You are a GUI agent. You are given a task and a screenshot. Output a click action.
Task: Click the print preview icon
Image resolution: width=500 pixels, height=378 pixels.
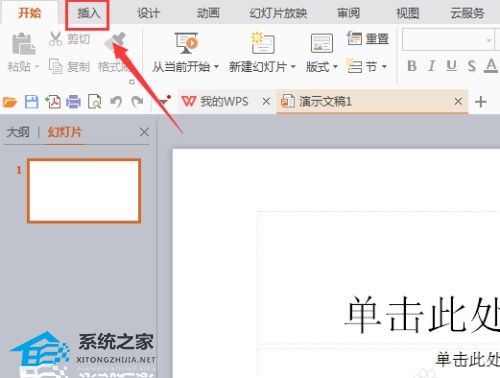[x=94, y=102]
